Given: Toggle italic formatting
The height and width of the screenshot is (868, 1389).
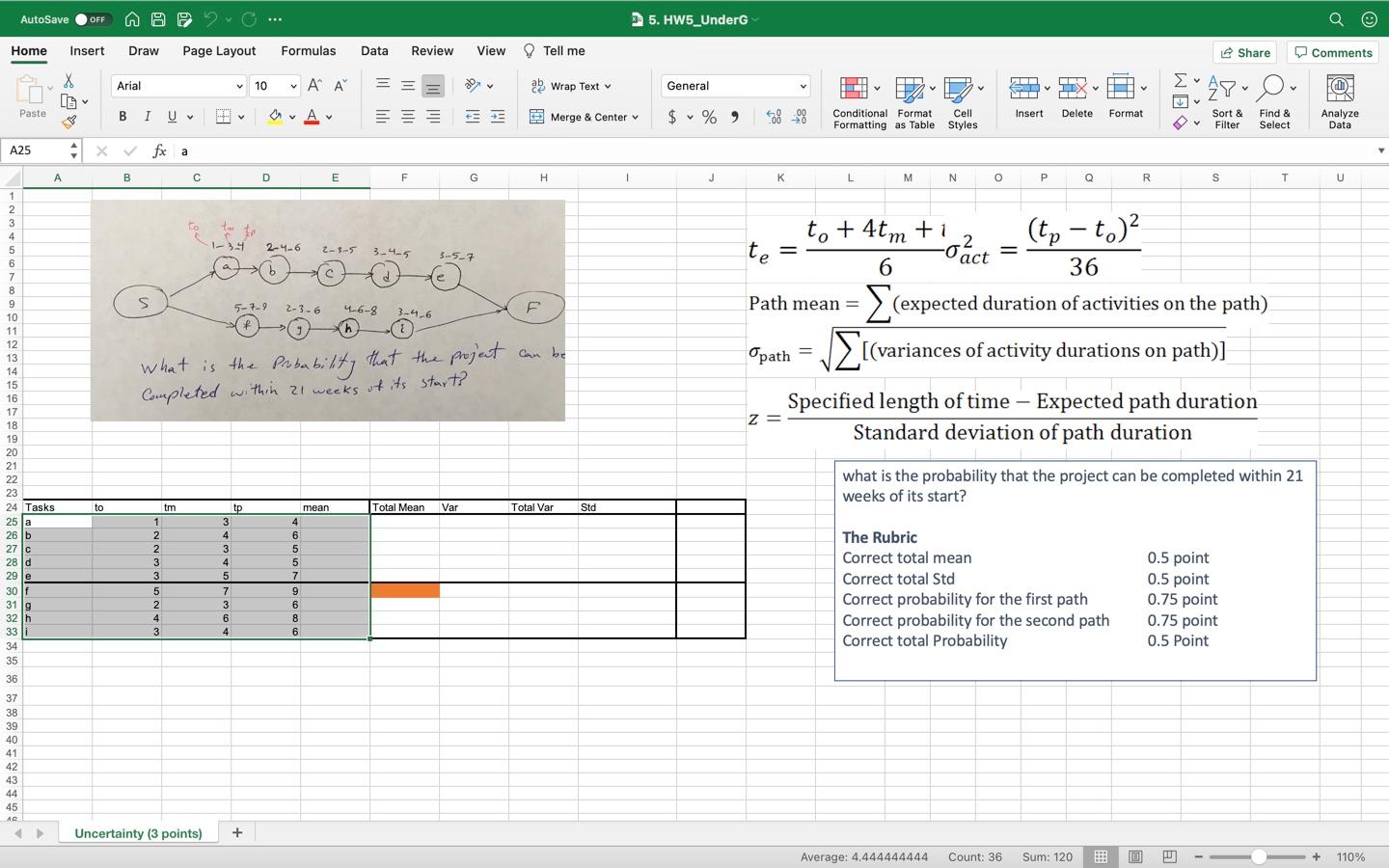Looking at the screenshot, I should [x=147, y=117].
